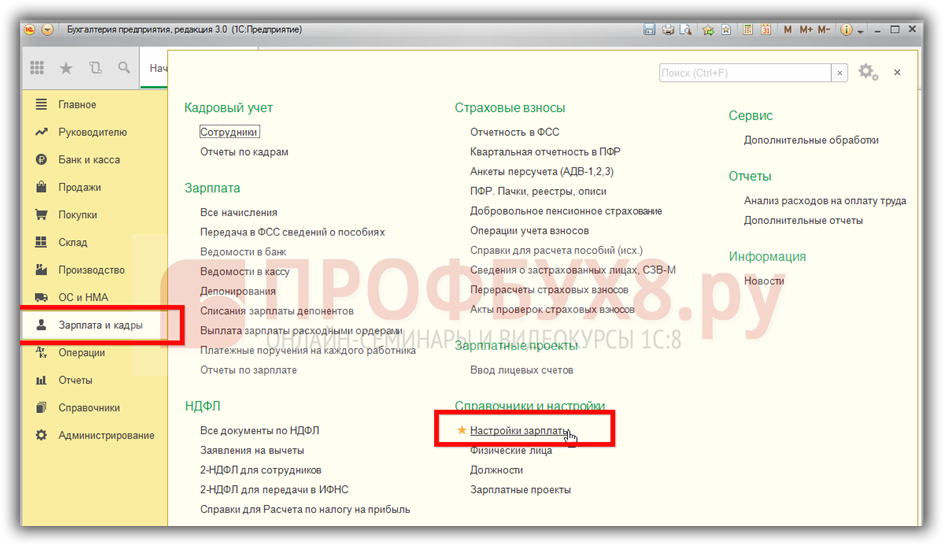Open menu settings gear icon
The width and height of the screenshot is (944, 546).
tap(866, 73)
